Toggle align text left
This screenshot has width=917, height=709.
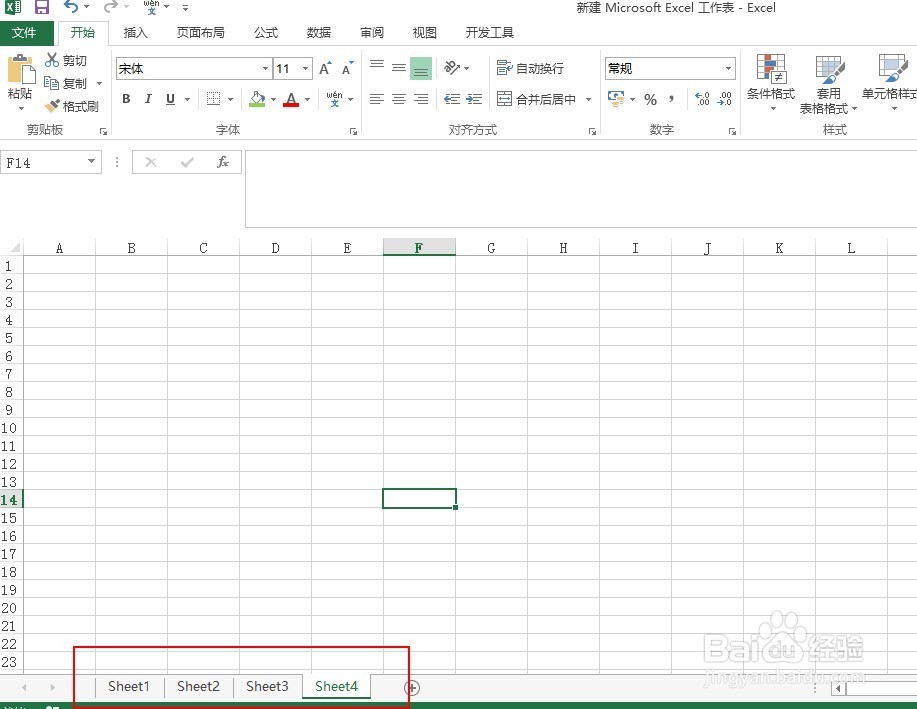[x=377, y=99]
